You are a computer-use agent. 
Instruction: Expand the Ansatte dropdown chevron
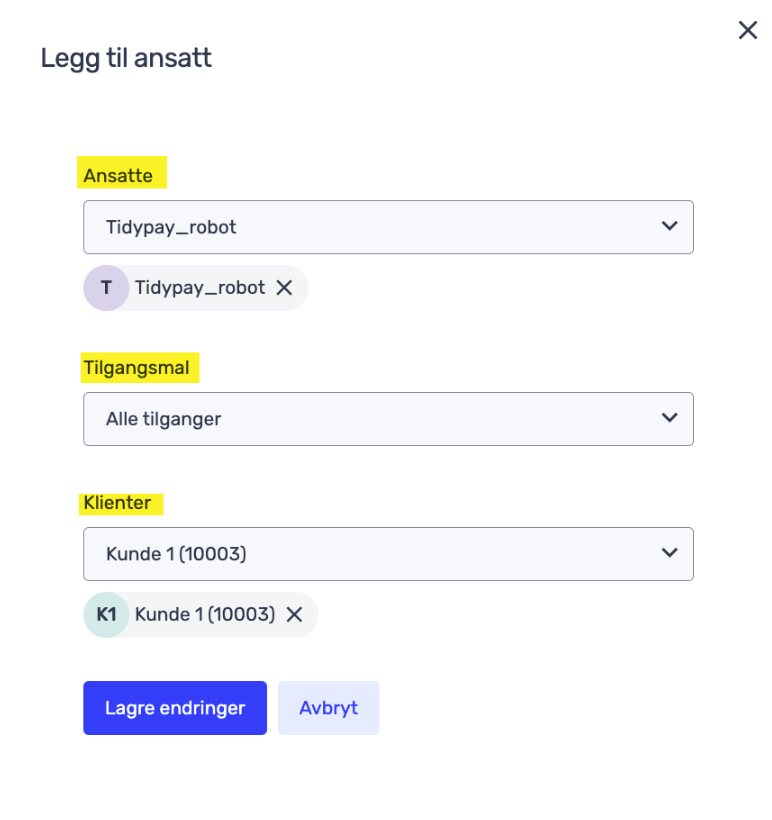[x=669, y=226]
